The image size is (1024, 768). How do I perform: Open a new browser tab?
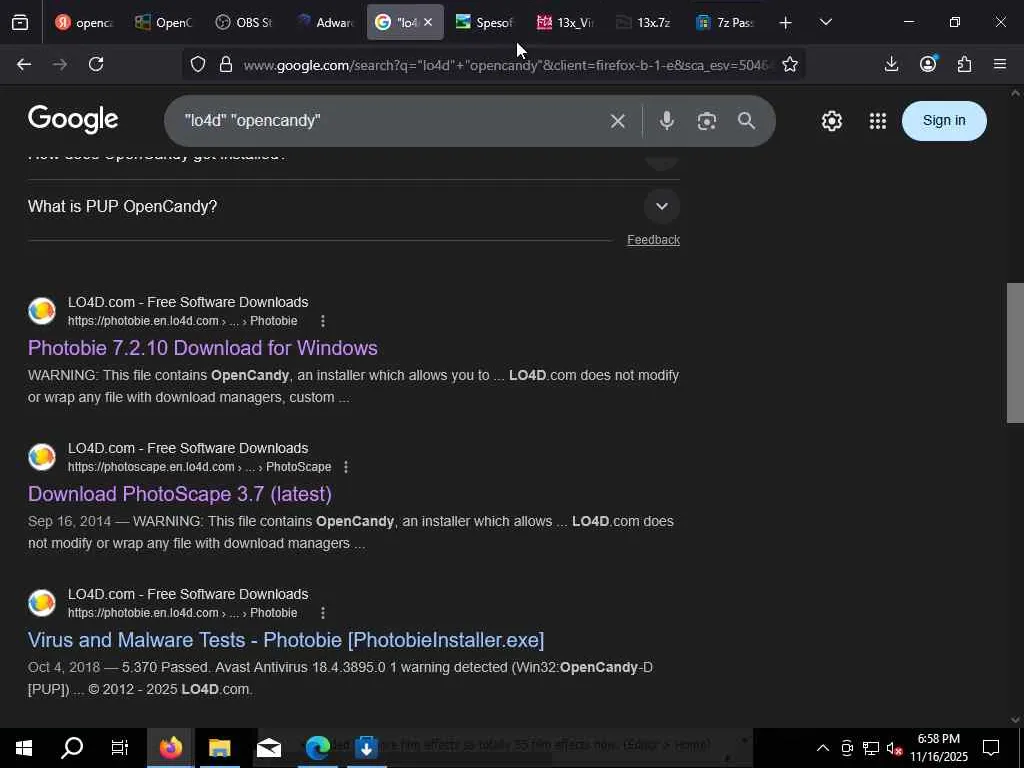[x=786, y=23]
